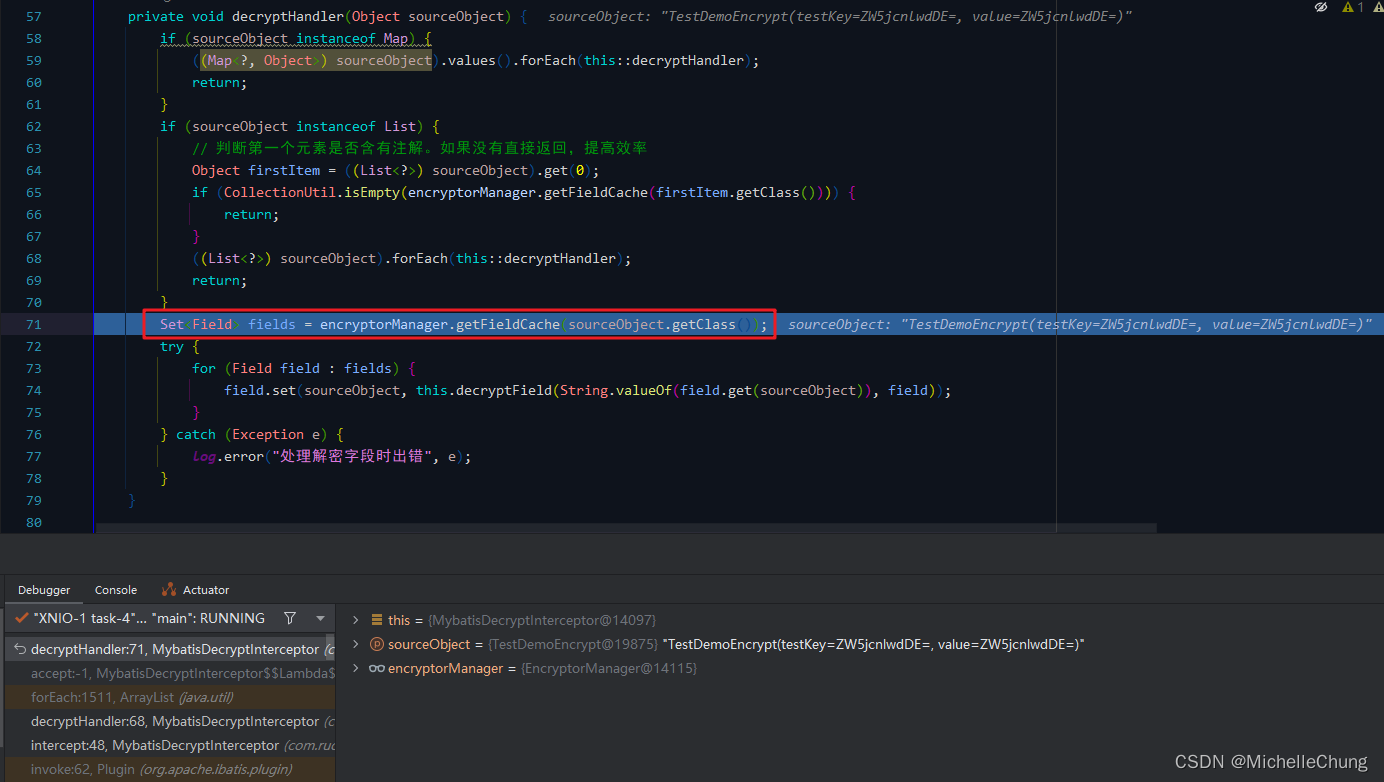1384x782 pixels.
Task: Click the decryptHandler method name on line 57
Action: [x=288, y=17]
